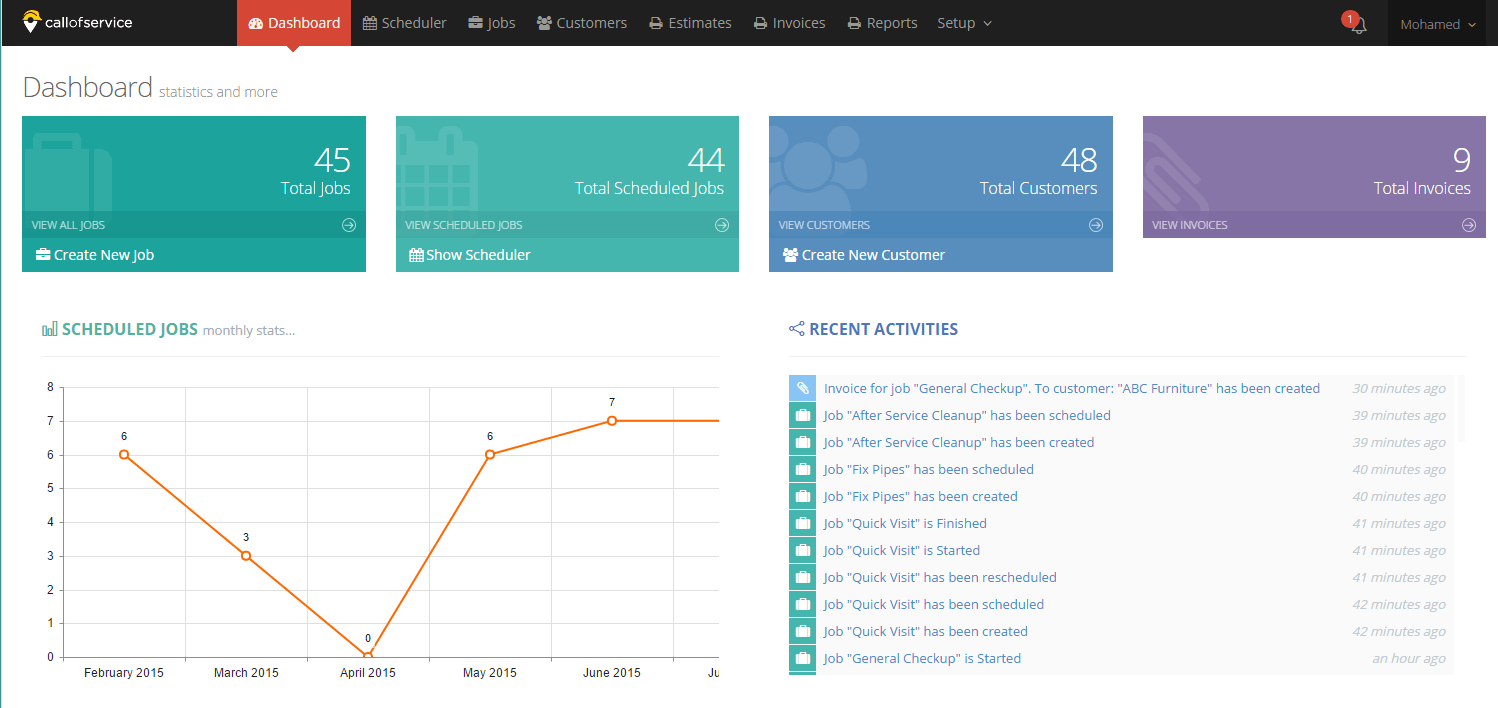Screen dimensions: 1498x708
Task: Click the briefcase icon beside Fix Pipes scheduled
Action: 802,469
